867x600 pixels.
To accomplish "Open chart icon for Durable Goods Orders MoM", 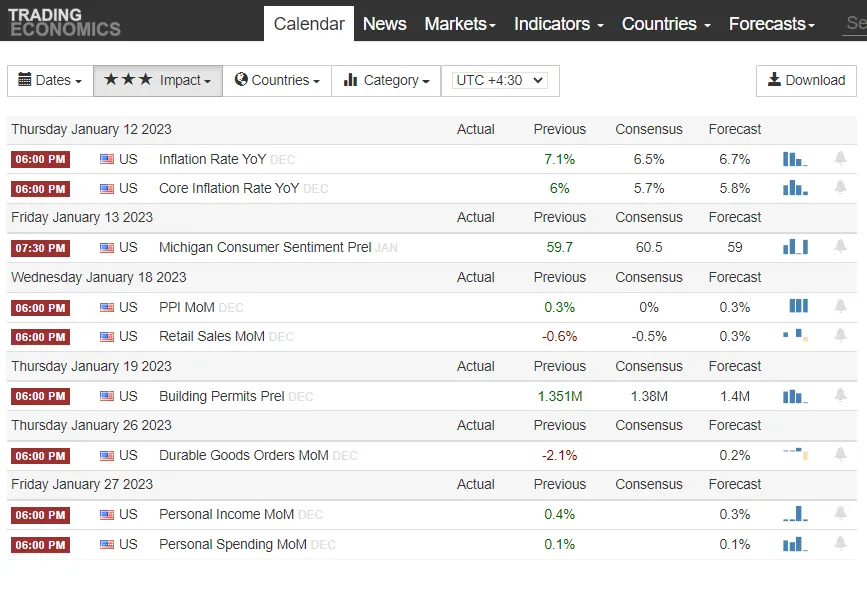I will [x=795, y=455].
